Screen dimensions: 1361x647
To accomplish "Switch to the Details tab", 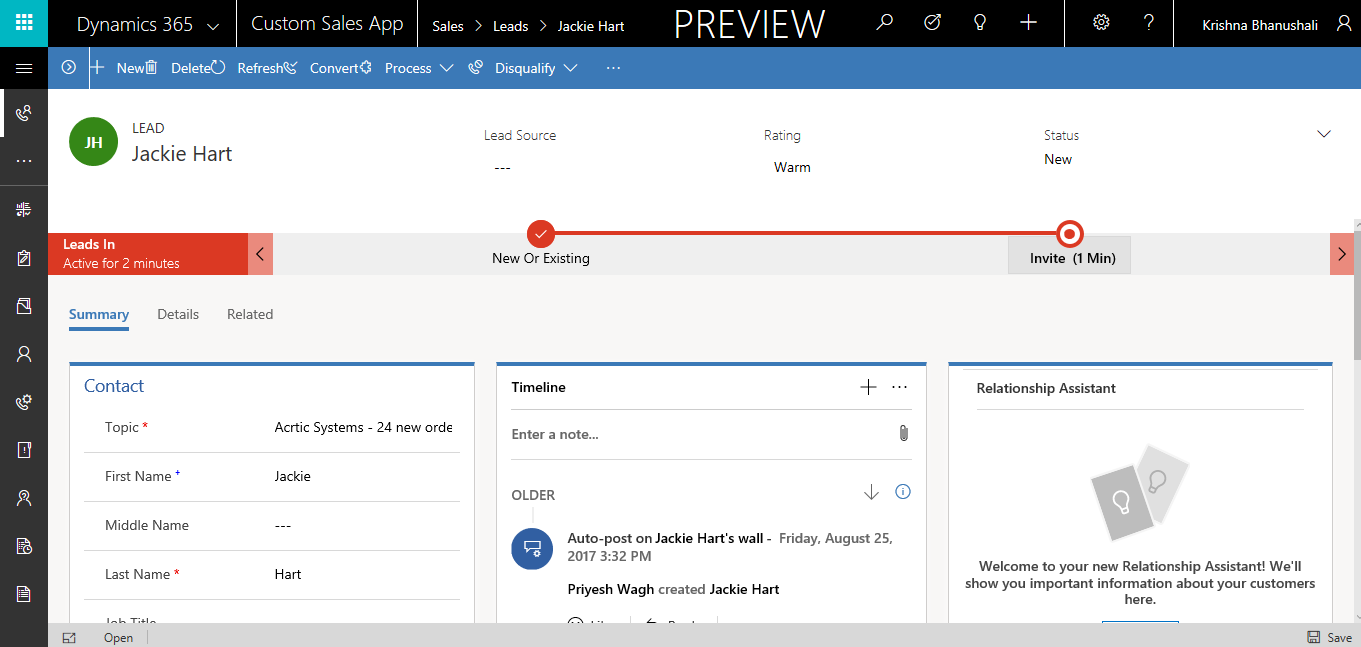I will [178, 314].
